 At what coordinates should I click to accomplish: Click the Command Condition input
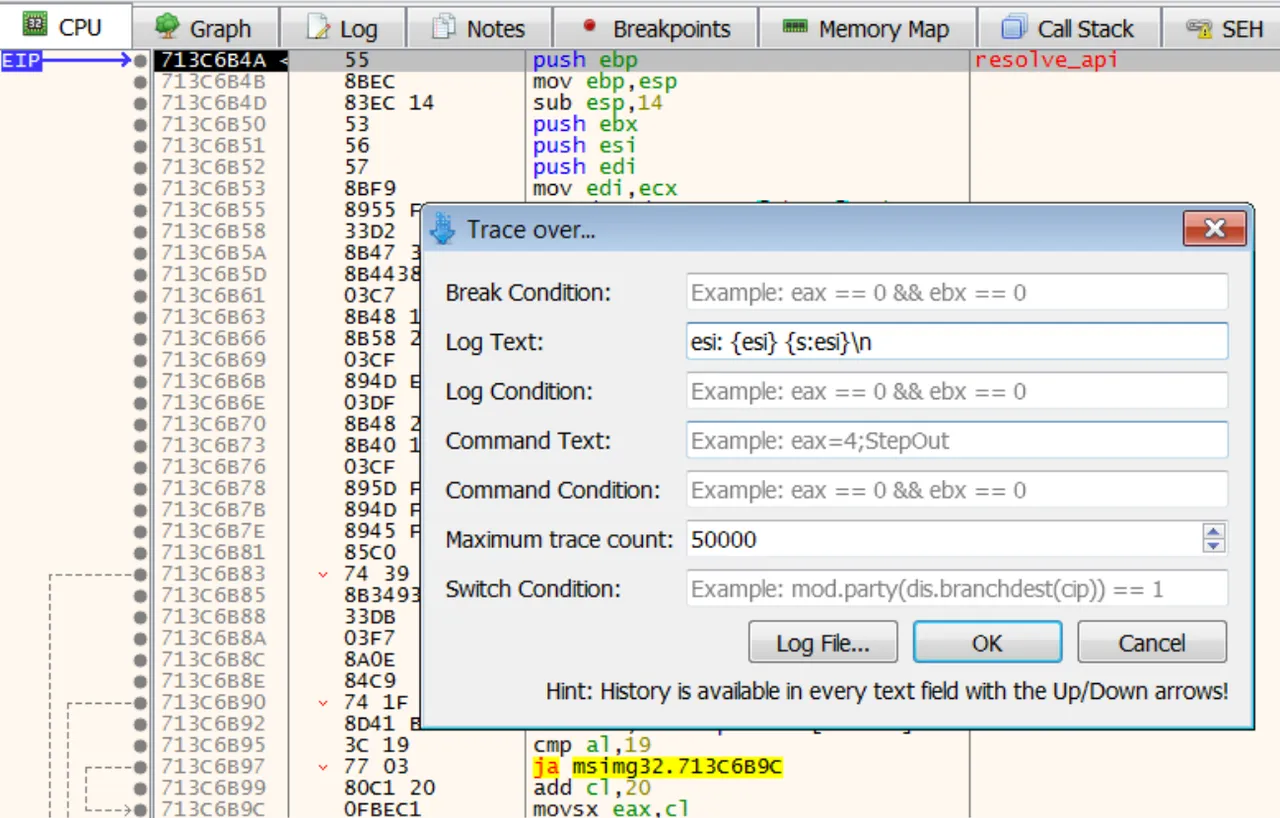(x=957, y=490)
